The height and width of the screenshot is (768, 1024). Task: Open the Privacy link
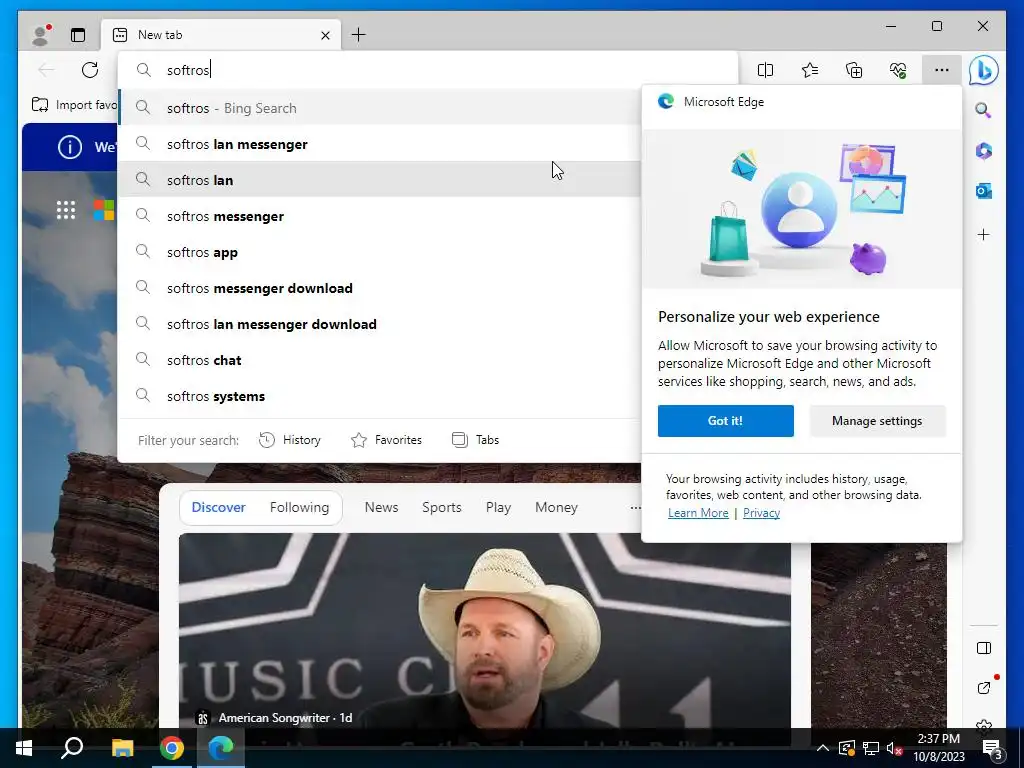761,513
